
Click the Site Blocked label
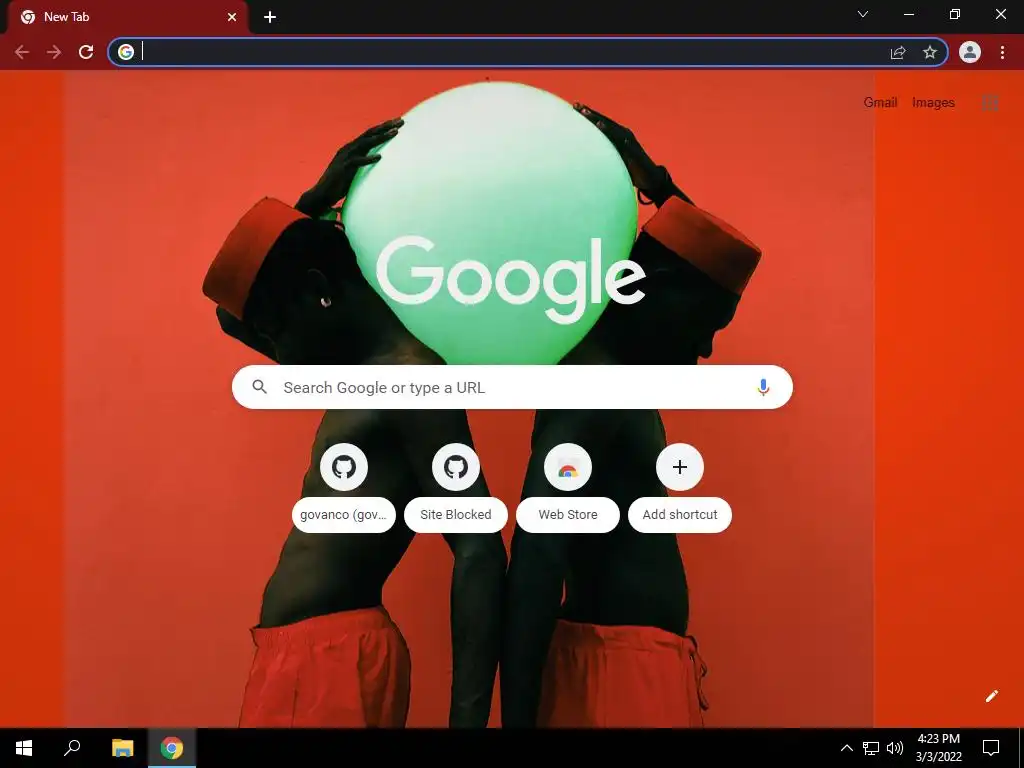click(x=456, y=515)
